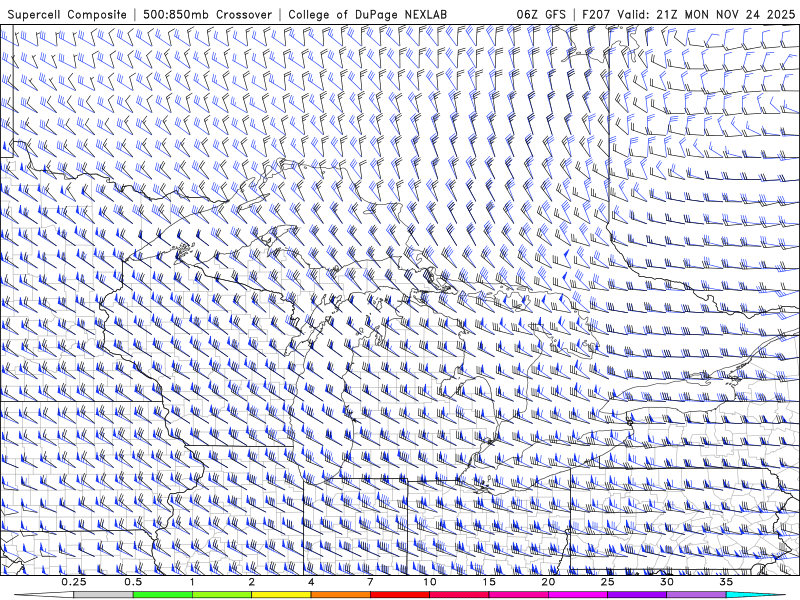Select the lime 1–2 color bar segment
Image resolution: width=800 pixels, height=600 pixels.
click(222, 595)
